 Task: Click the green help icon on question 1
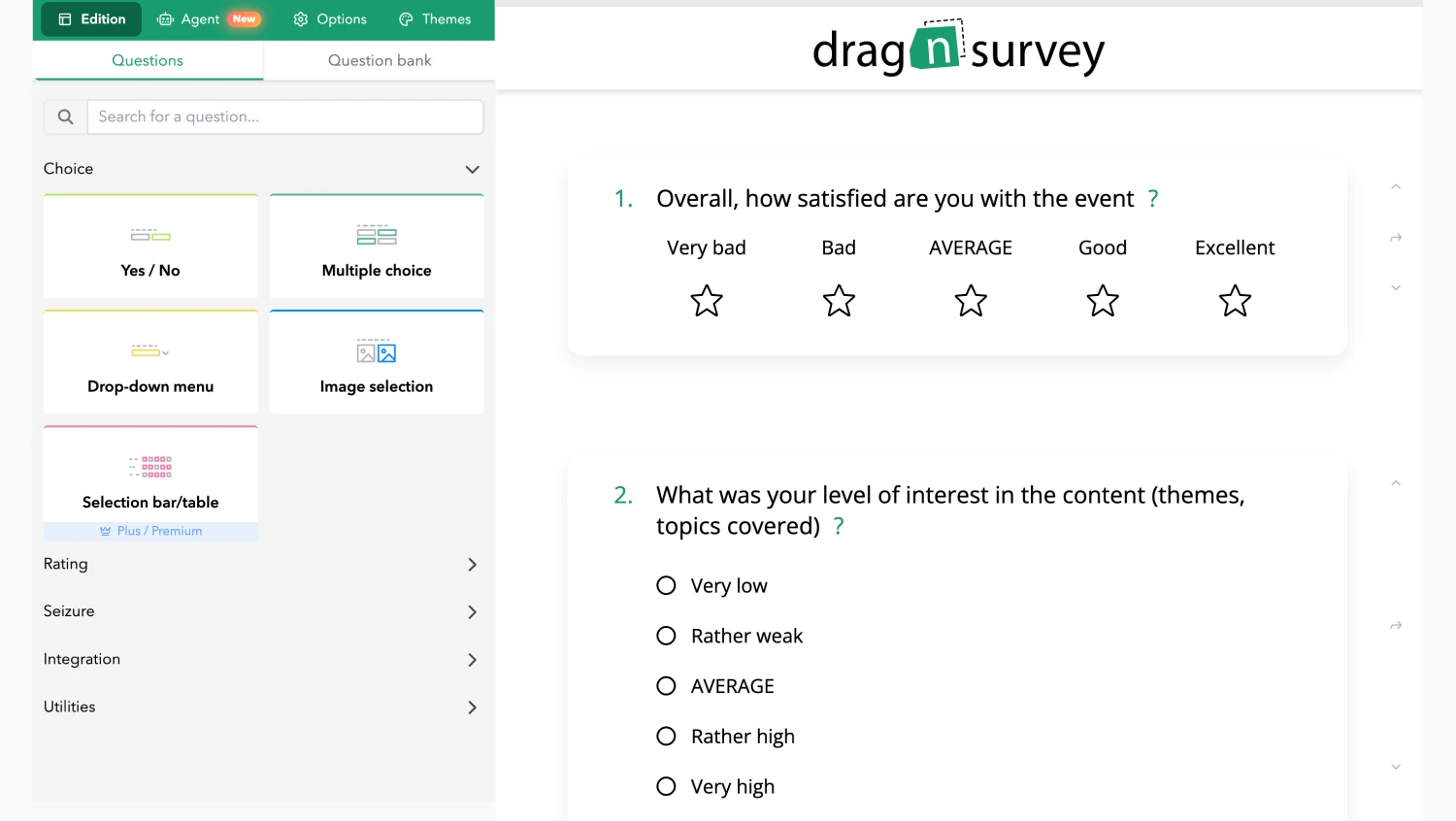click(1153, 198)
